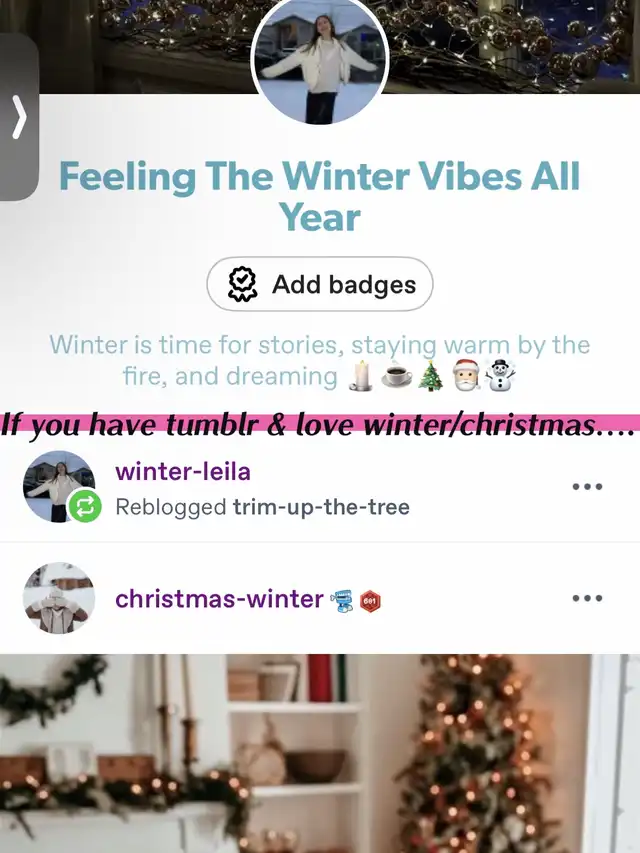Open options menu for winter-leila post

click(x=587, y=486)
